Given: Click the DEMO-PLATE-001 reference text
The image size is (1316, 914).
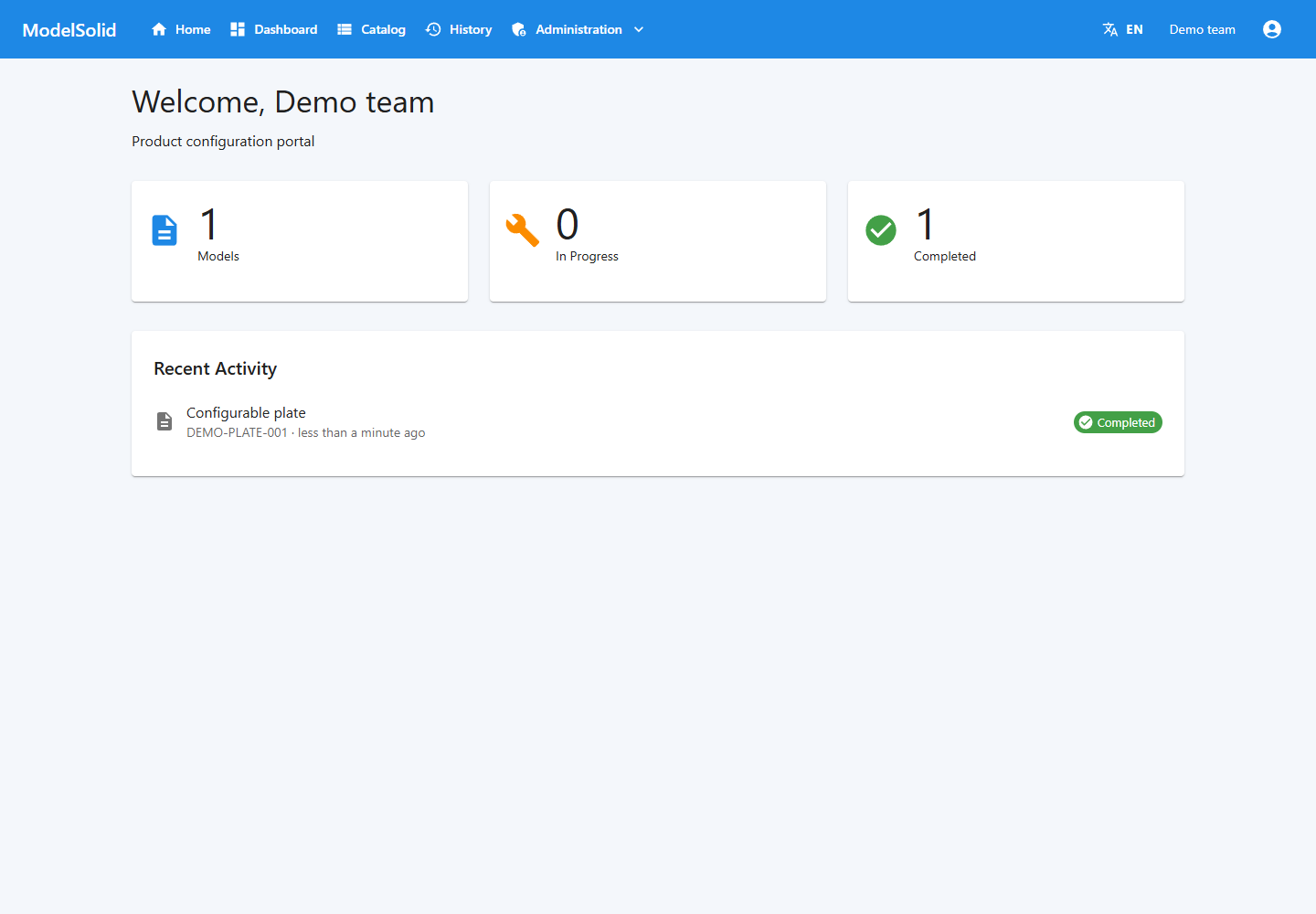Looking at the screenshot, I should point(237,433).
